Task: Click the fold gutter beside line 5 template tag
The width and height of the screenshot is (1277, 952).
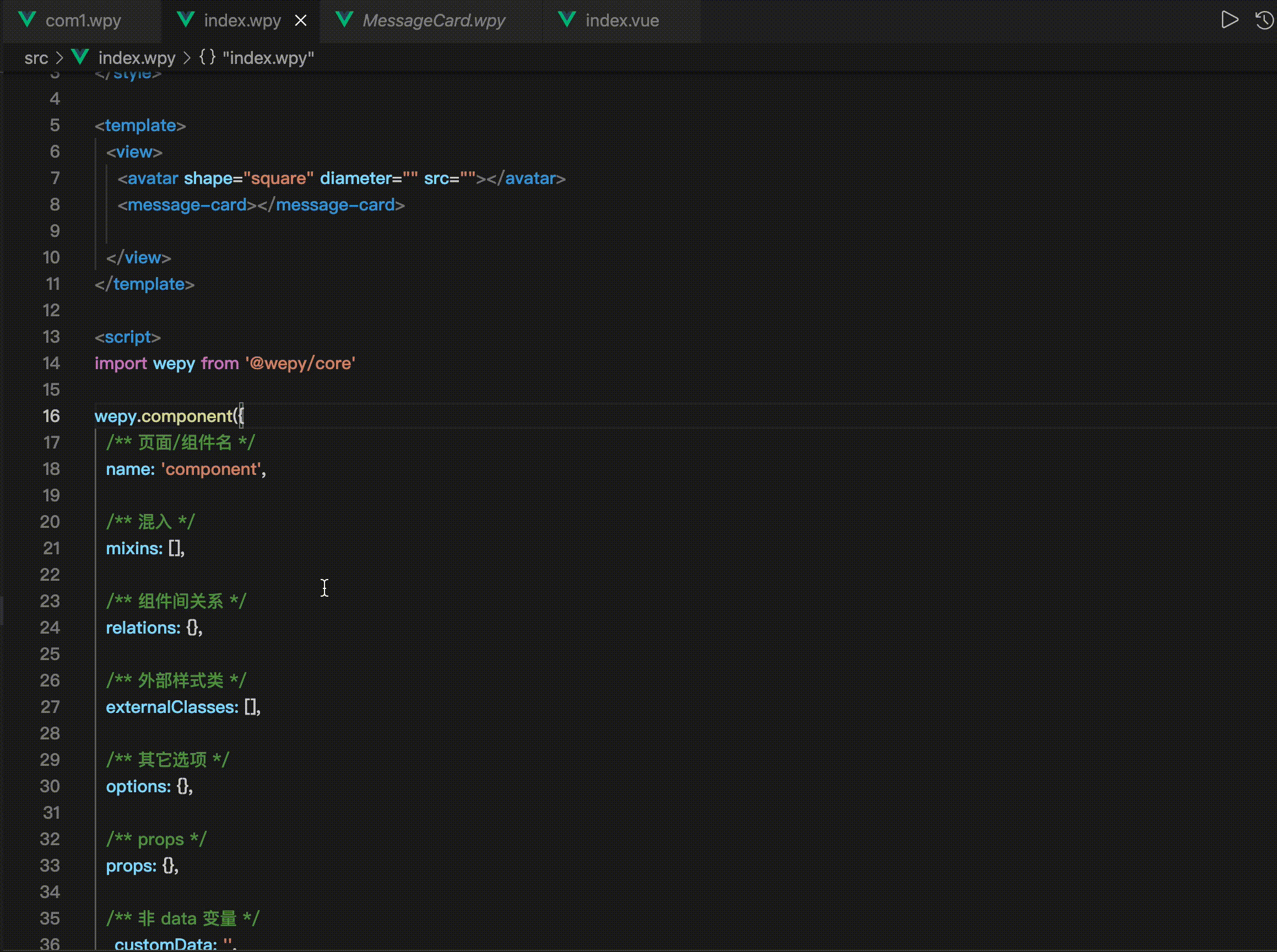Action: point(80,126)
